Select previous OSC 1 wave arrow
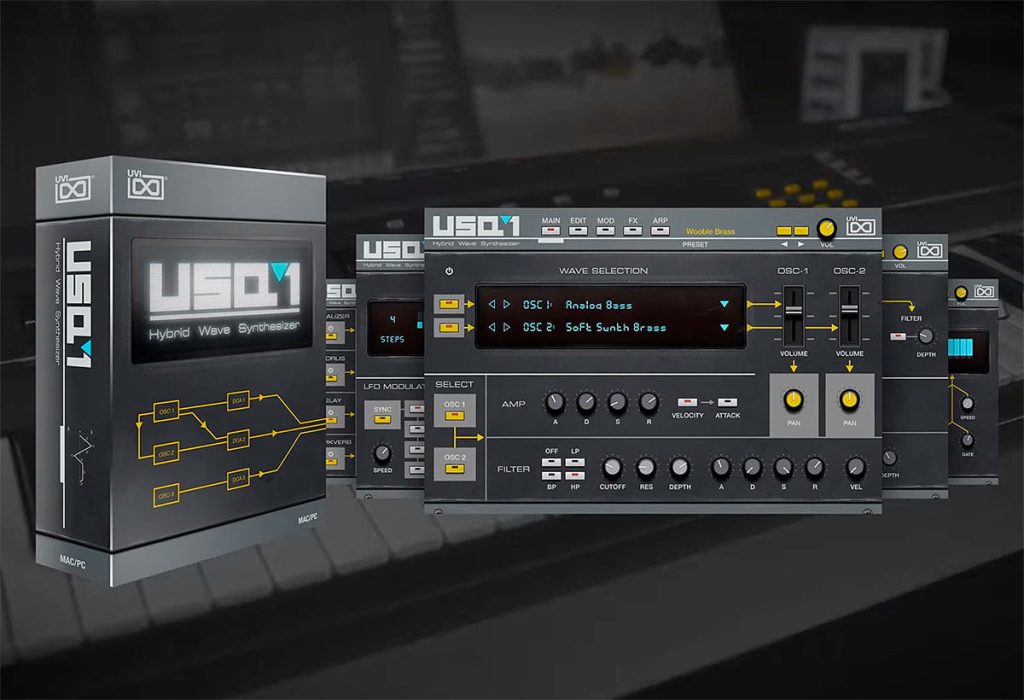Image resolution: width=1024 pixels, height=700 pixels. pyautogui.click(x=492, y=304)
